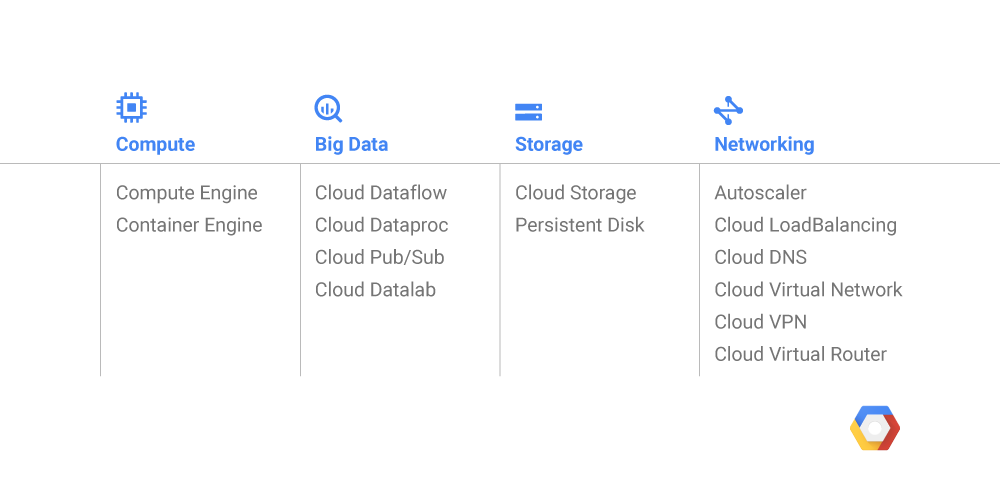Open Cloud Virtual Router
The height and width of the screenshot is (500, 1000).
click(800, 354)
